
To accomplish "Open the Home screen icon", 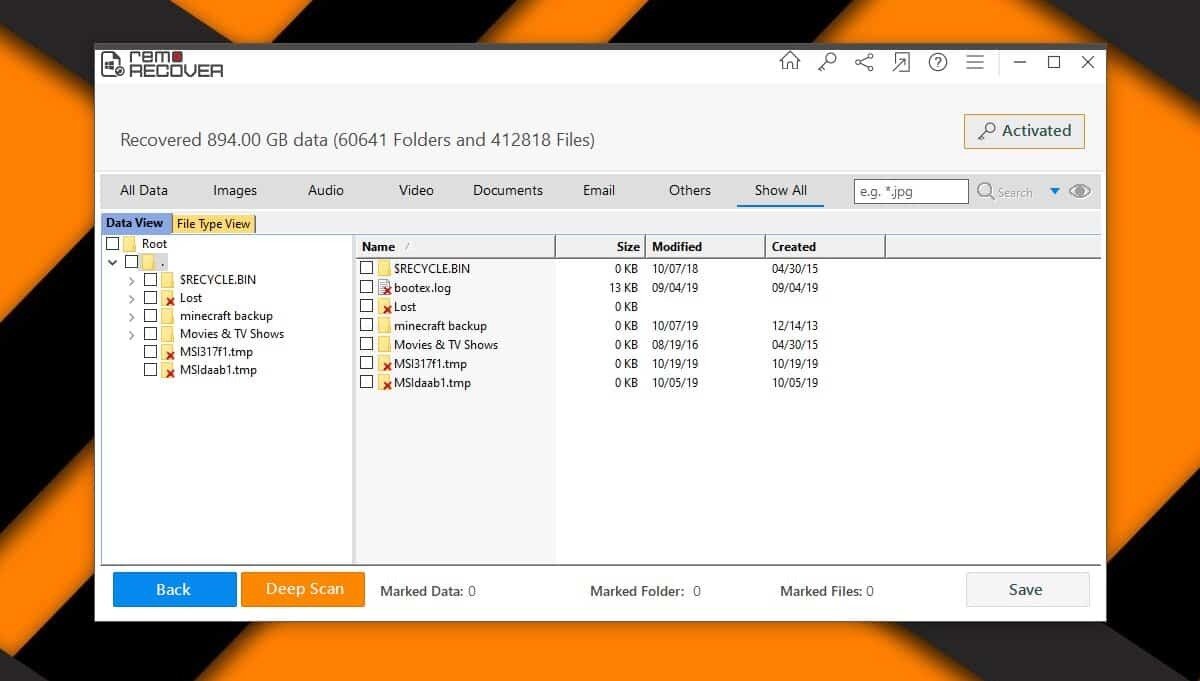I will tap(789, 61).
